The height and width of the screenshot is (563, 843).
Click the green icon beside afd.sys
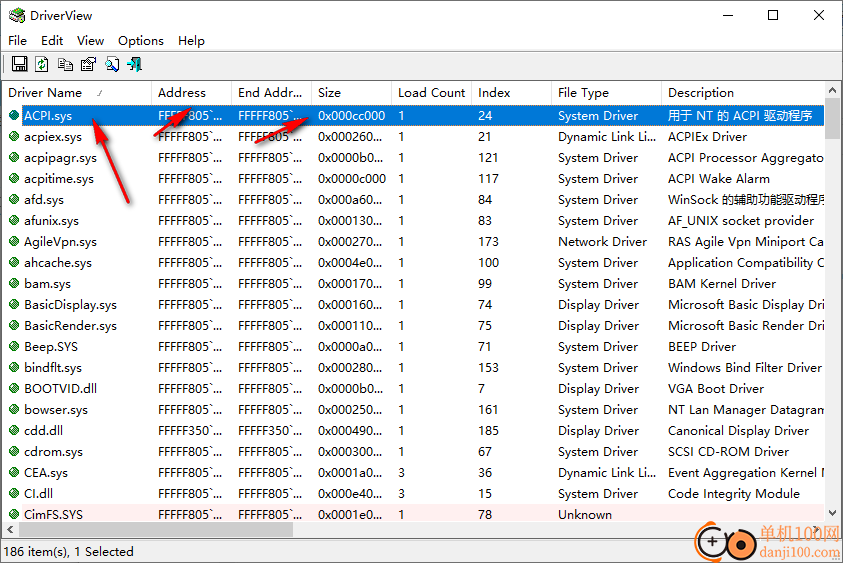tap(14, 199)
